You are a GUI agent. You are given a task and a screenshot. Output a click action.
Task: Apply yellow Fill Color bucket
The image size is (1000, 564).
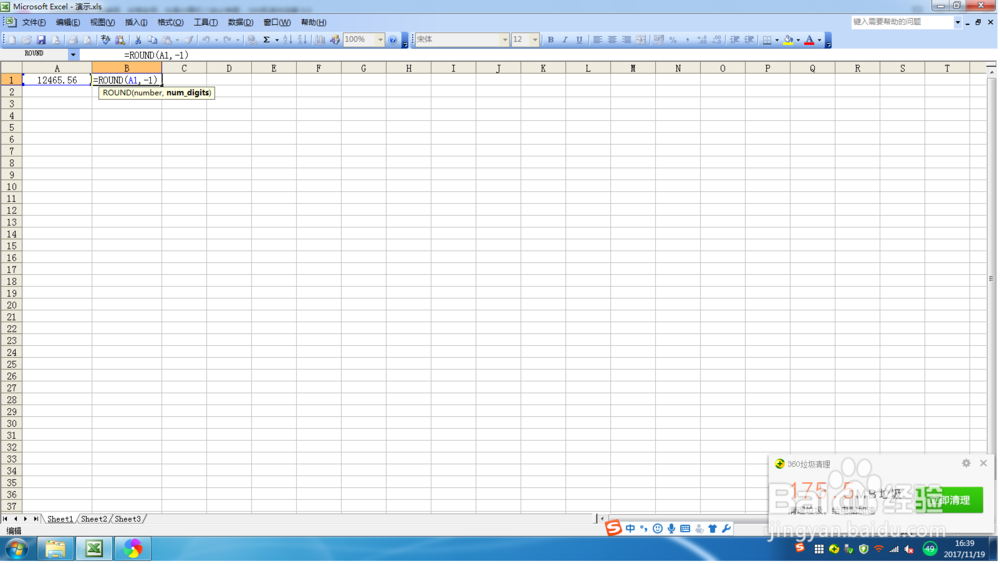pyautogui.click(x=789, y=40)
